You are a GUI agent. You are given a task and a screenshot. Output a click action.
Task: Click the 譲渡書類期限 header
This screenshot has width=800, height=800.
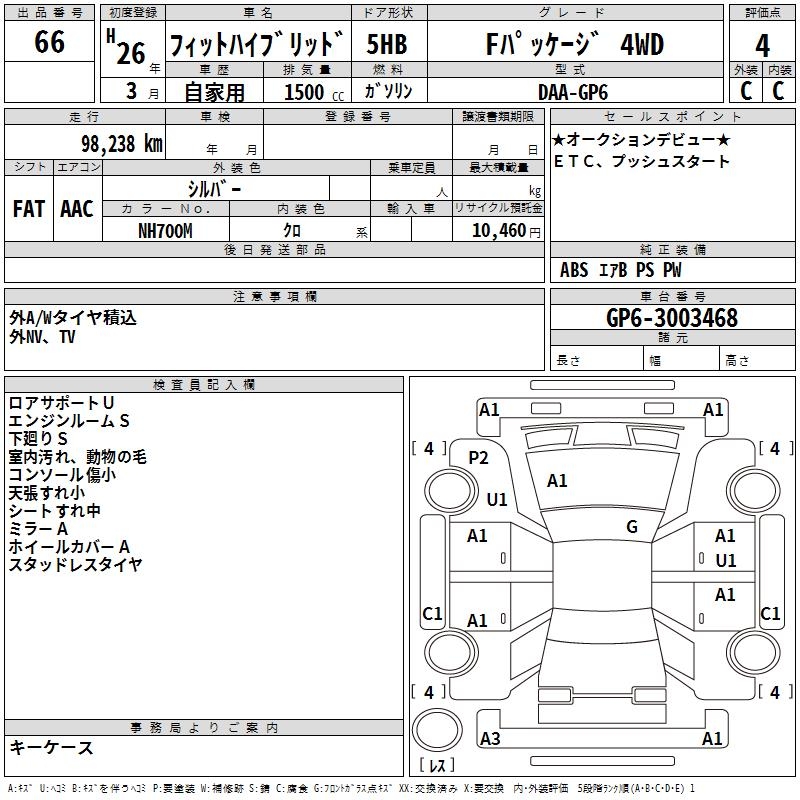click(498, 116)
